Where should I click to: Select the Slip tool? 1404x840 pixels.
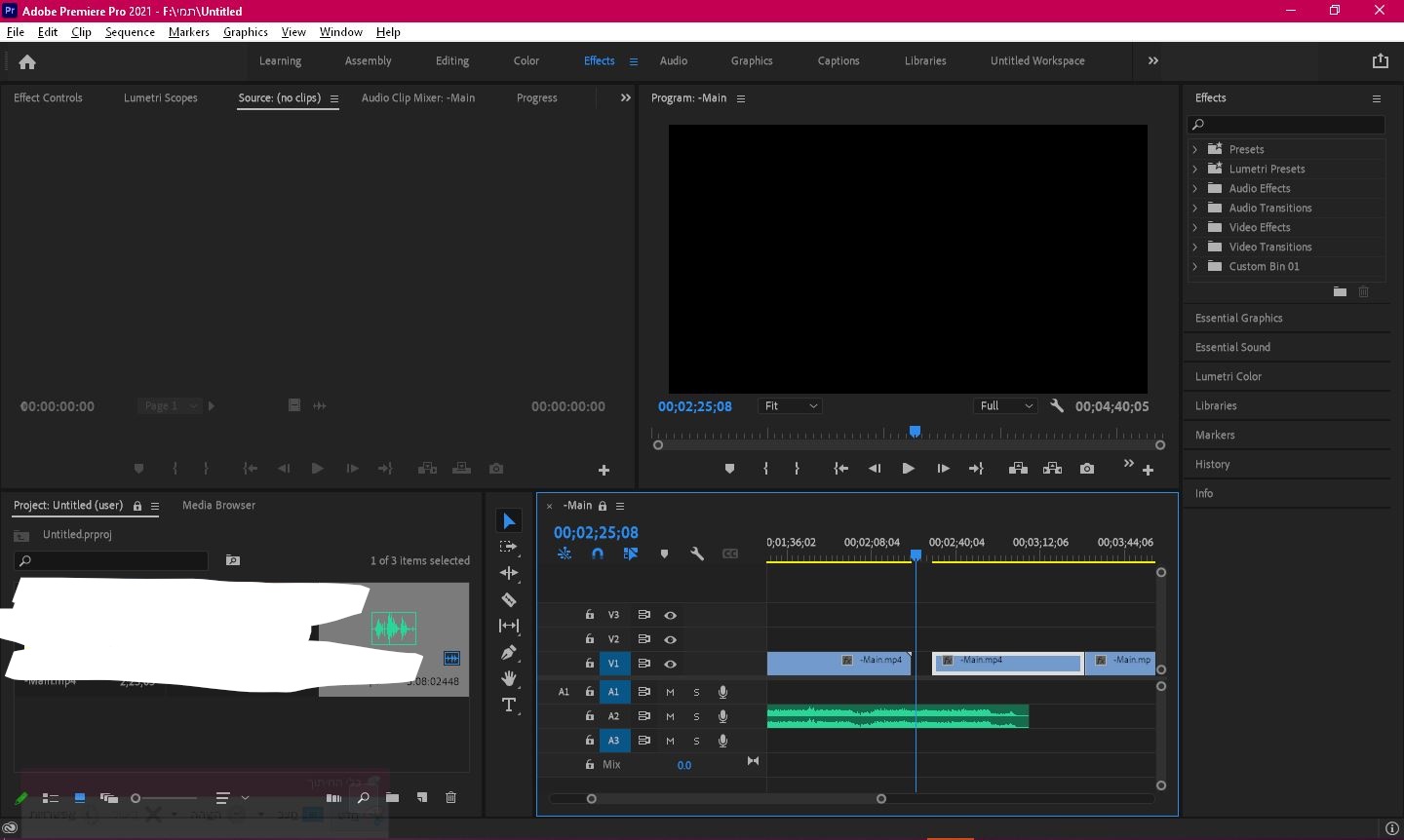tap(509, 626)
